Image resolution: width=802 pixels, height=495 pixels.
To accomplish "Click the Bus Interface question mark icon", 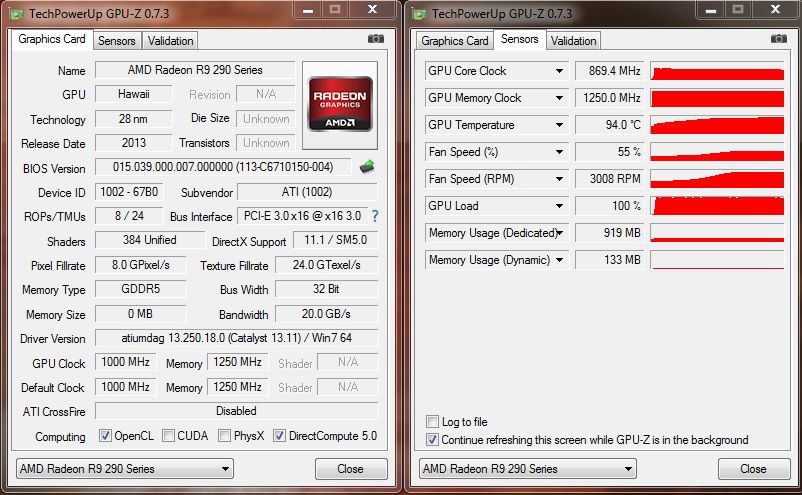I will [x=375, y=216].
